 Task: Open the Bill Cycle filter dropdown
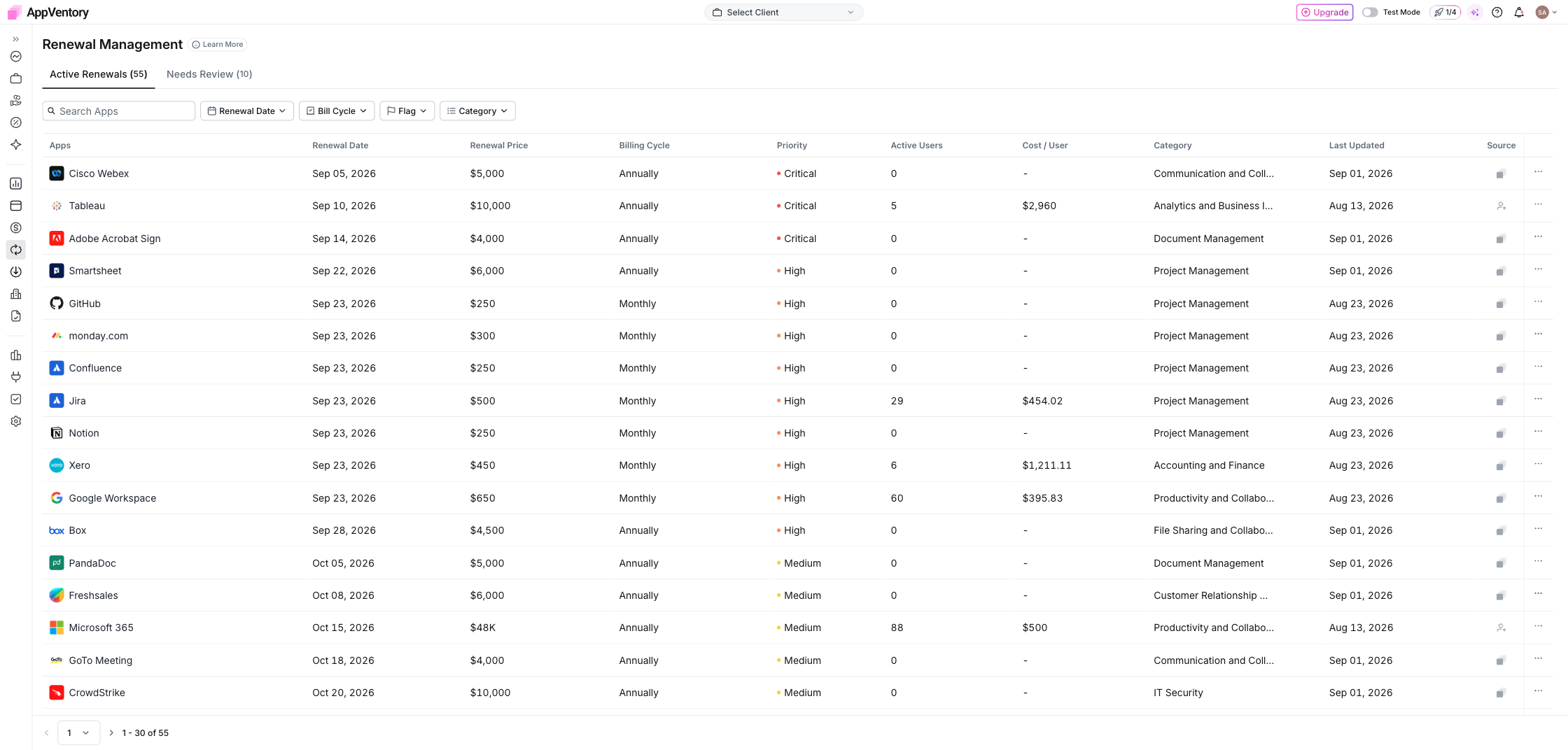coord(337,111)
